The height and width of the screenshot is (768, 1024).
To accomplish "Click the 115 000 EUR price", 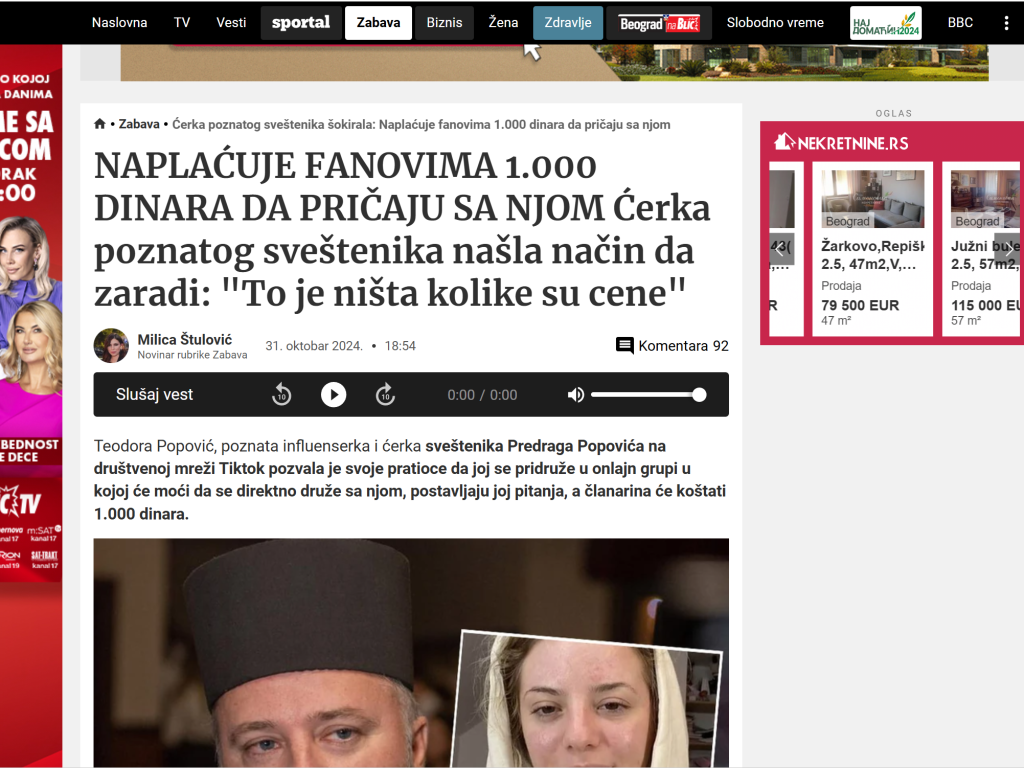I will pyautogui.click(x=987, y=305).
